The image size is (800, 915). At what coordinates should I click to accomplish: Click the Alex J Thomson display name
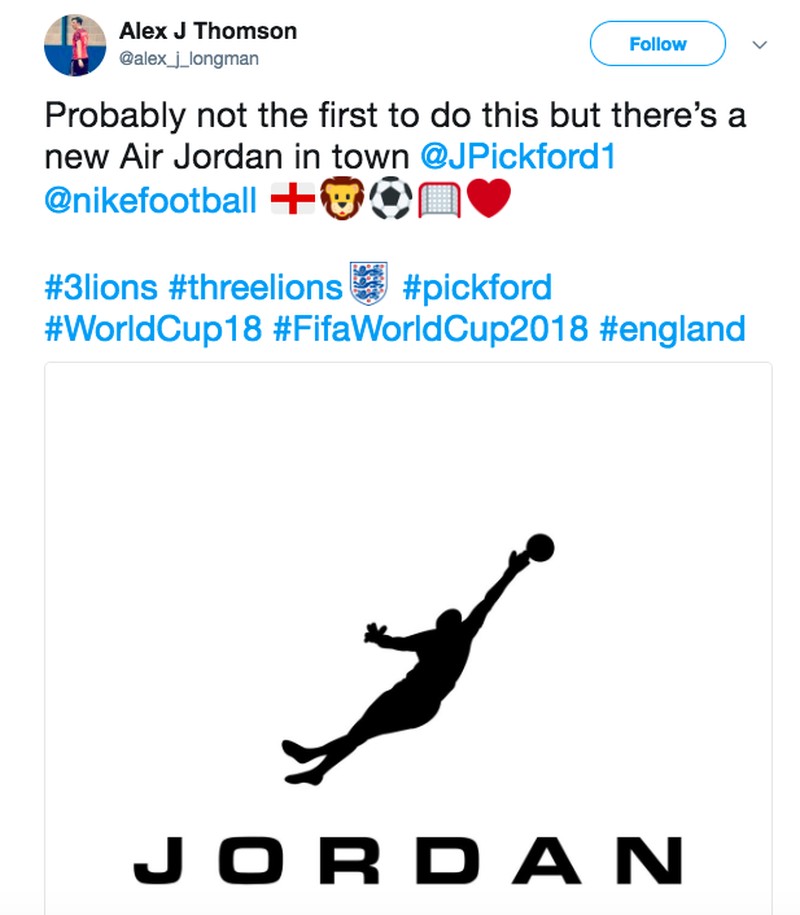[208, 31]
